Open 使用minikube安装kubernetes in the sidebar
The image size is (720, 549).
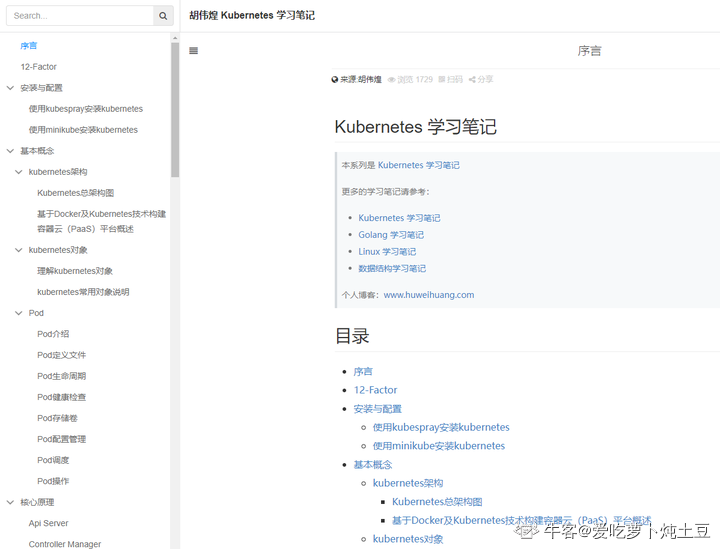point(83,130)
